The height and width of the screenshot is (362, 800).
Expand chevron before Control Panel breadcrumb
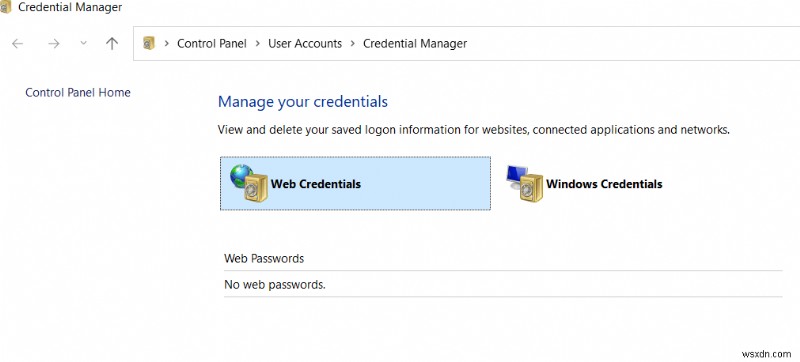click(x=166, y=44)
